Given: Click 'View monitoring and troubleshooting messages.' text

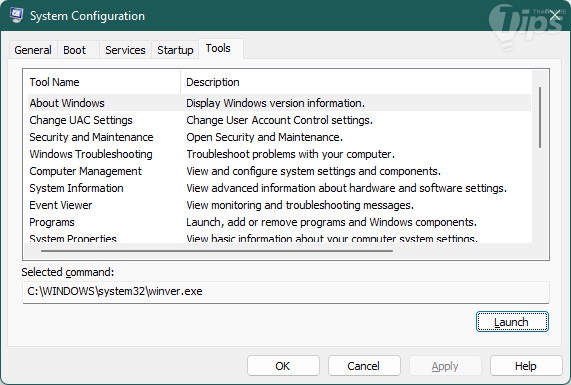Looking at the screenshot, I should pyautogui.click(x=300, y=205).
